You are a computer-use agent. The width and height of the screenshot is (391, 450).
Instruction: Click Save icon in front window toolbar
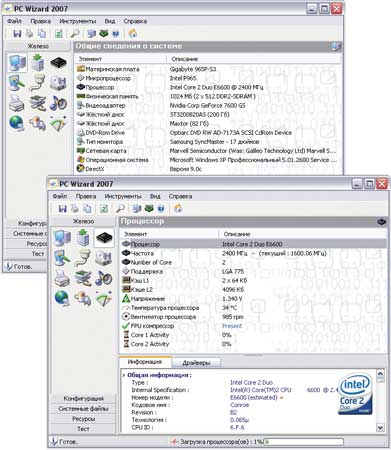pyautogui.click(x=62, y=209)
